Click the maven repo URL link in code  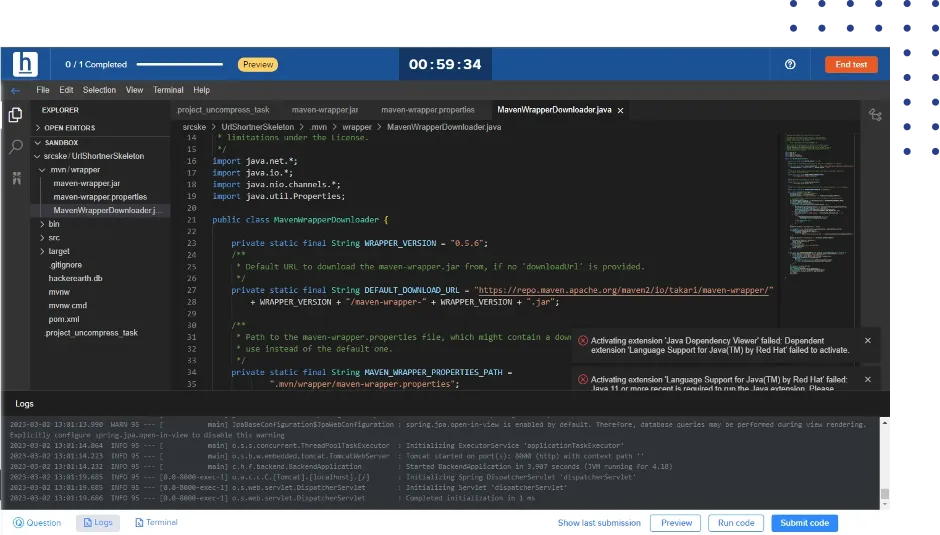click(623, 290)
